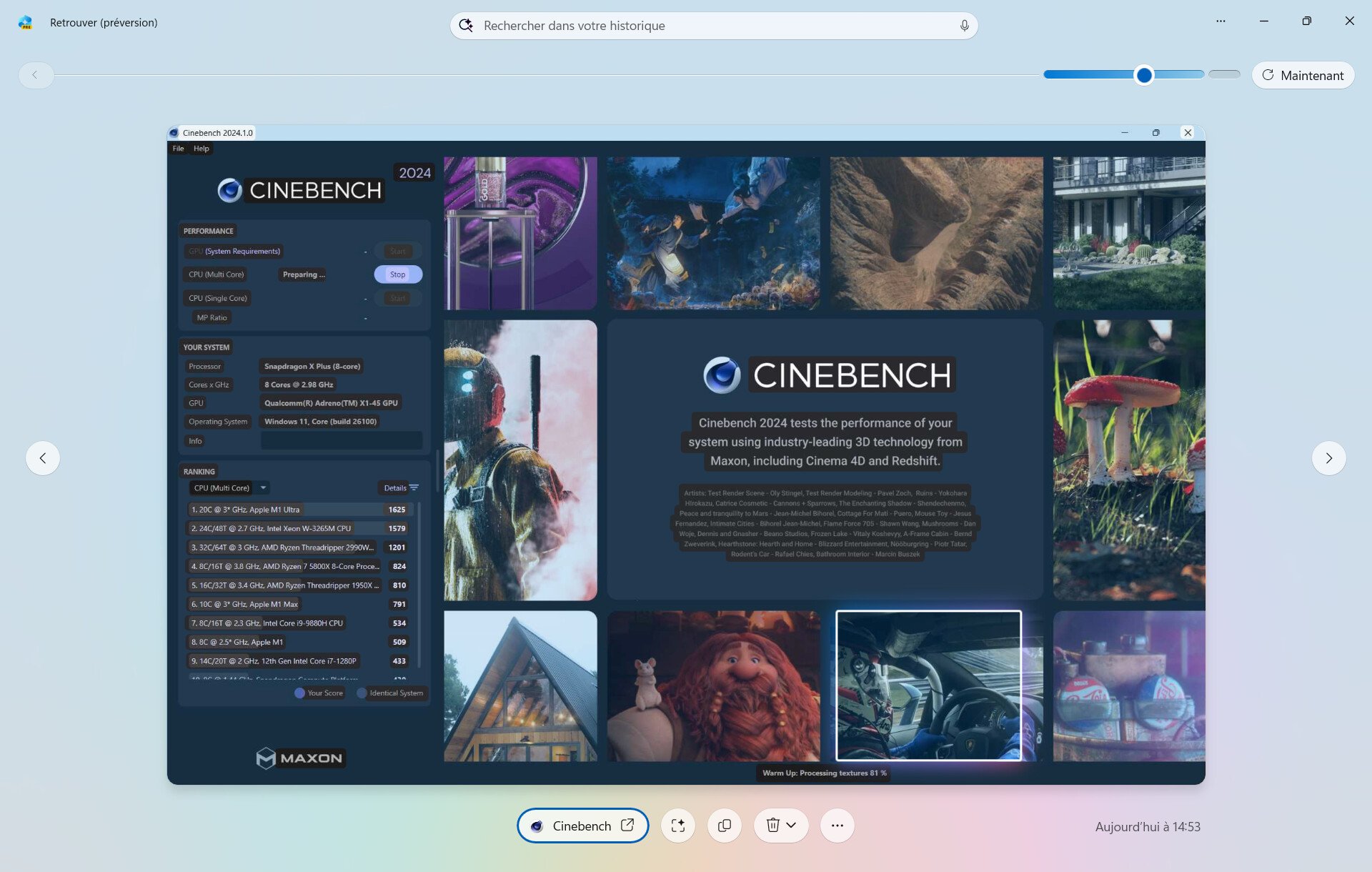Screen dimensions: 1372x872
Task: Go to the next snapshot arrow
Action: 1328,458
